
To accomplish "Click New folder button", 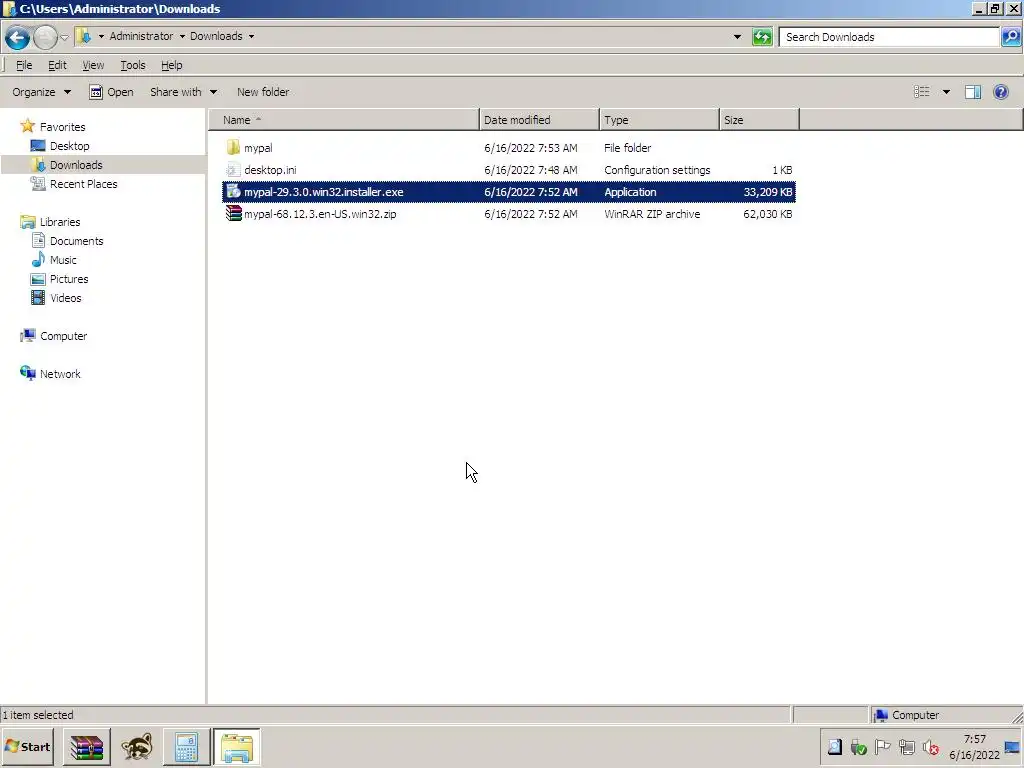I will click(263, 92).
